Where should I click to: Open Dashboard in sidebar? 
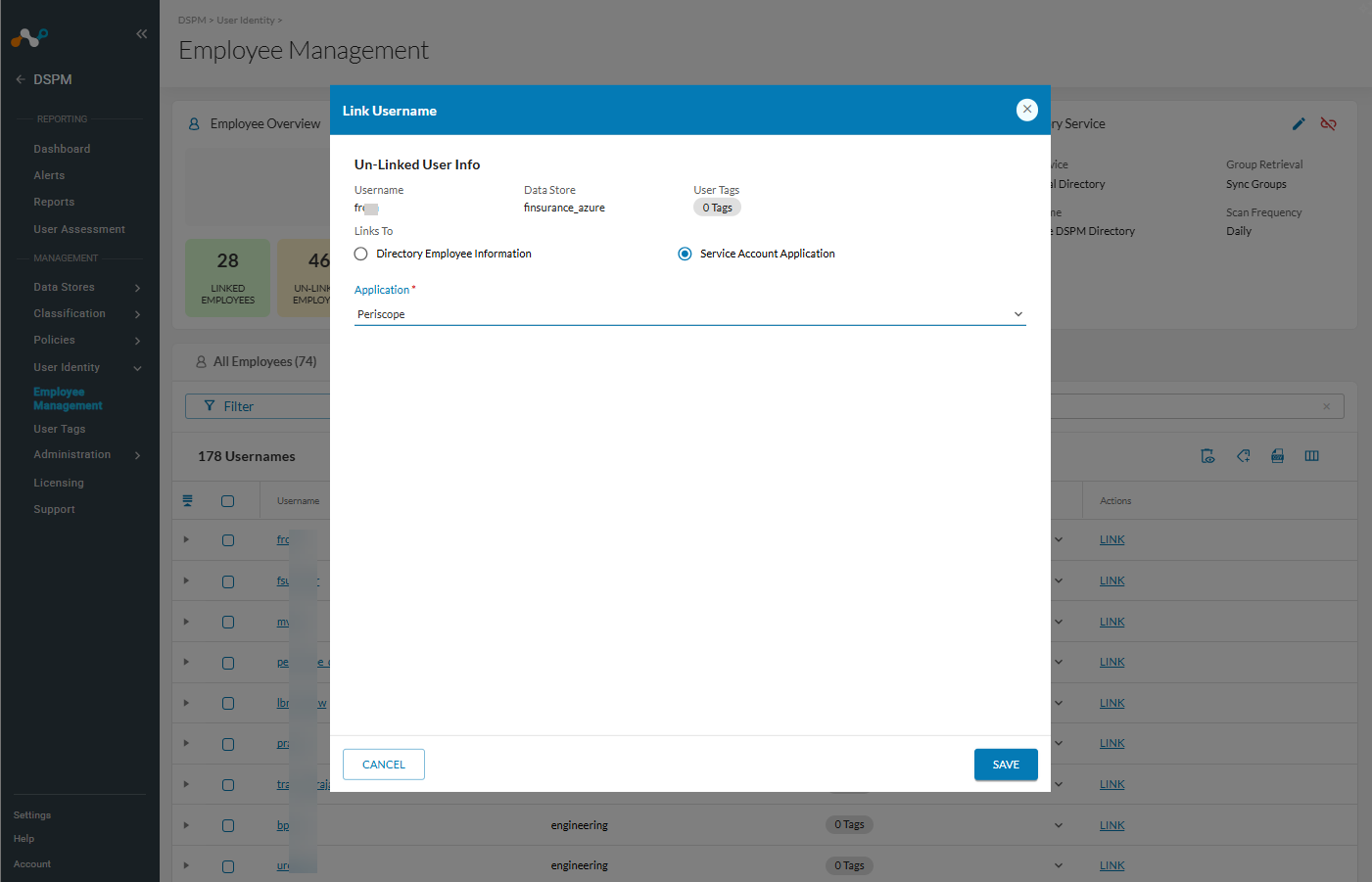[x=62, y=149]
